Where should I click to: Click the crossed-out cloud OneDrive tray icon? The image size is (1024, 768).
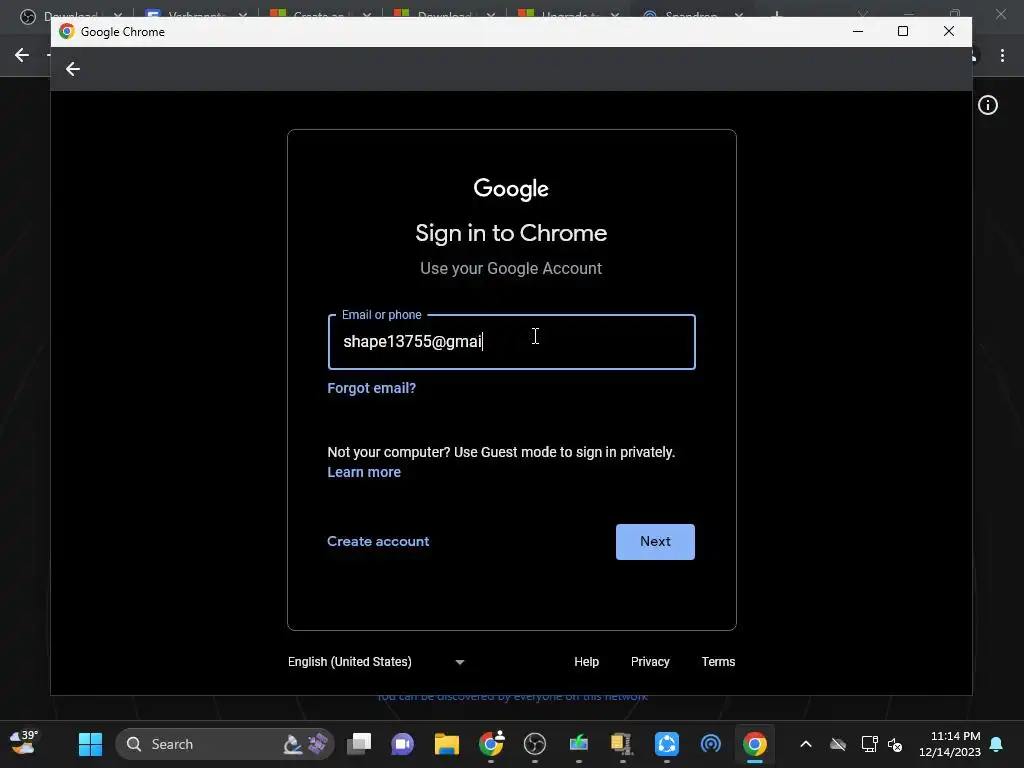(x=838, y=744)
